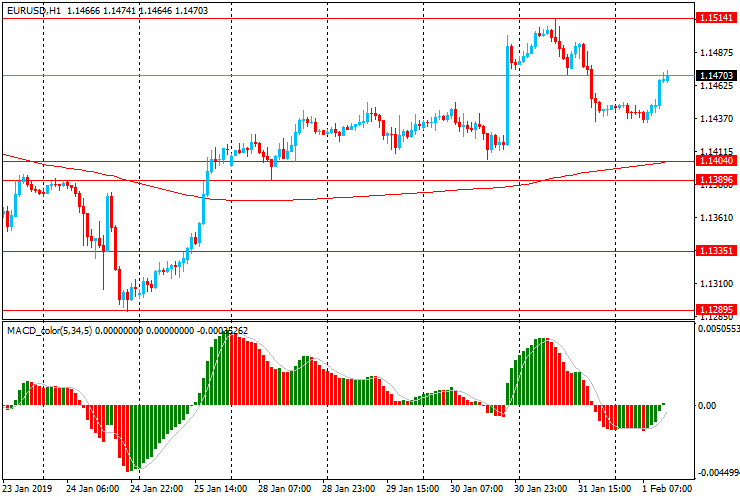Click the current price label 1.14703

point(714,76)
